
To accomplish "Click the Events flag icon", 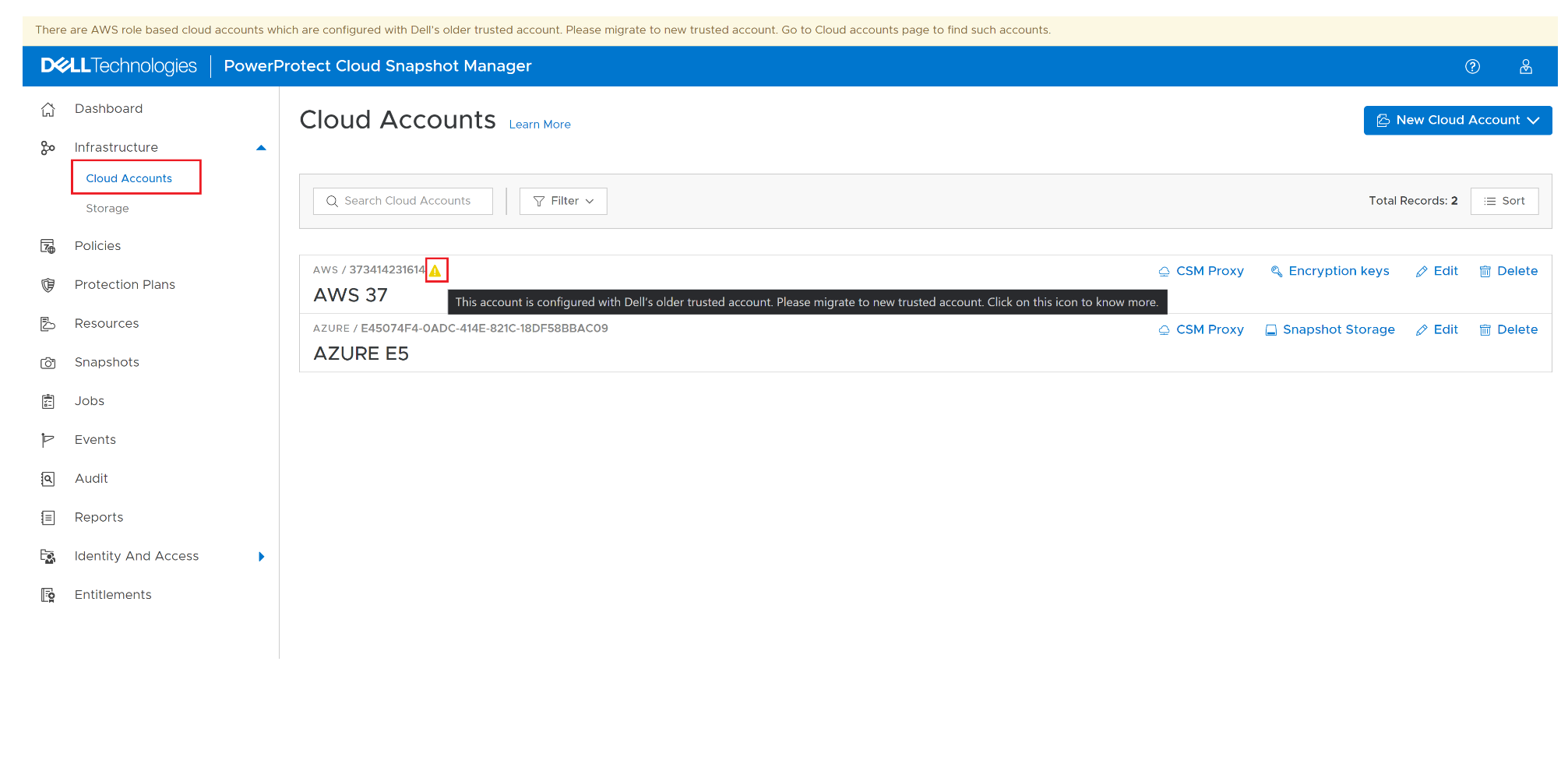I will pyautogui.click(x=48, y=439).
